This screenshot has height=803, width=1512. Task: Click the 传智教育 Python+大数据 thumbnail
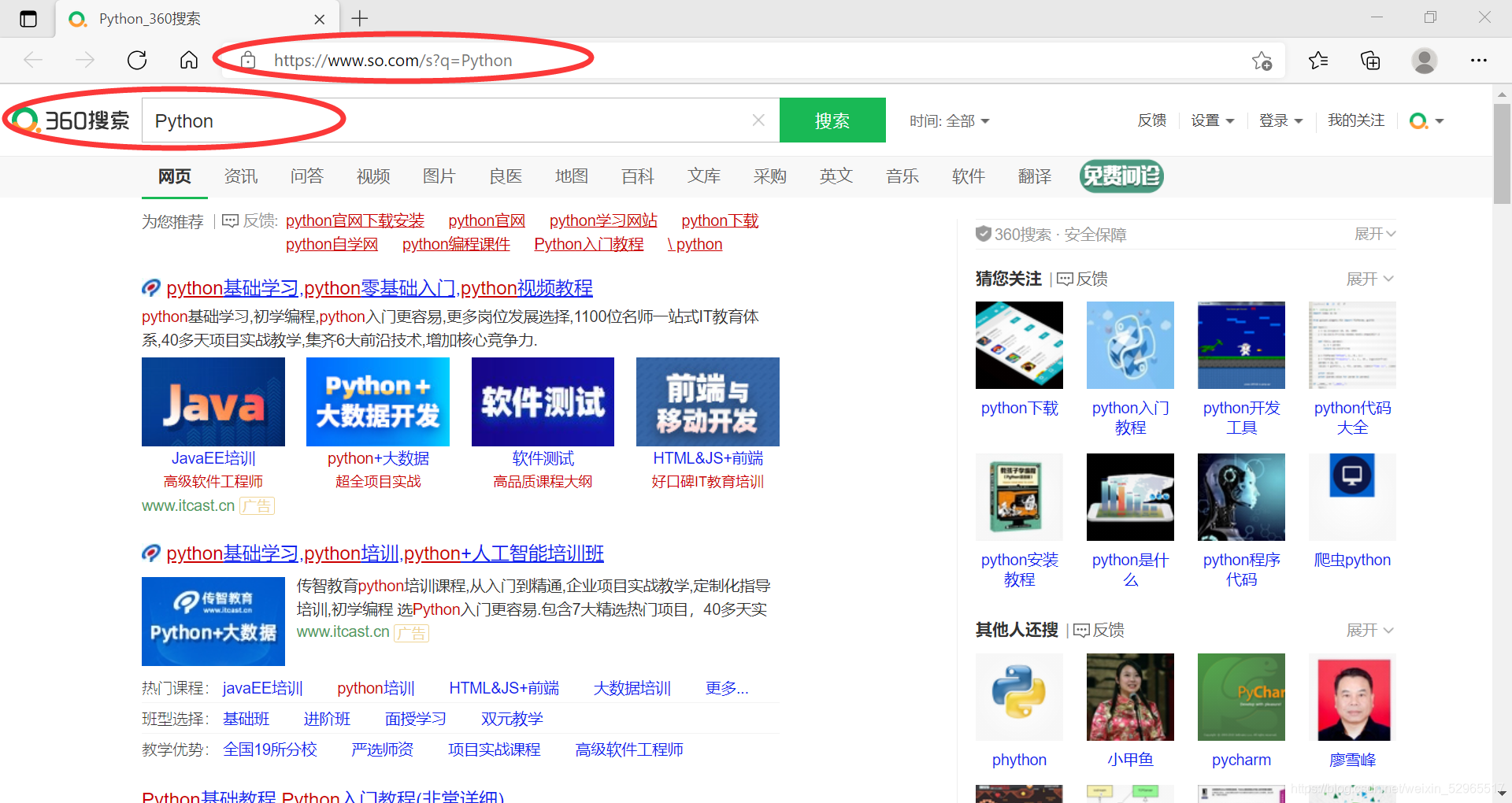click(x=213, y=621)
